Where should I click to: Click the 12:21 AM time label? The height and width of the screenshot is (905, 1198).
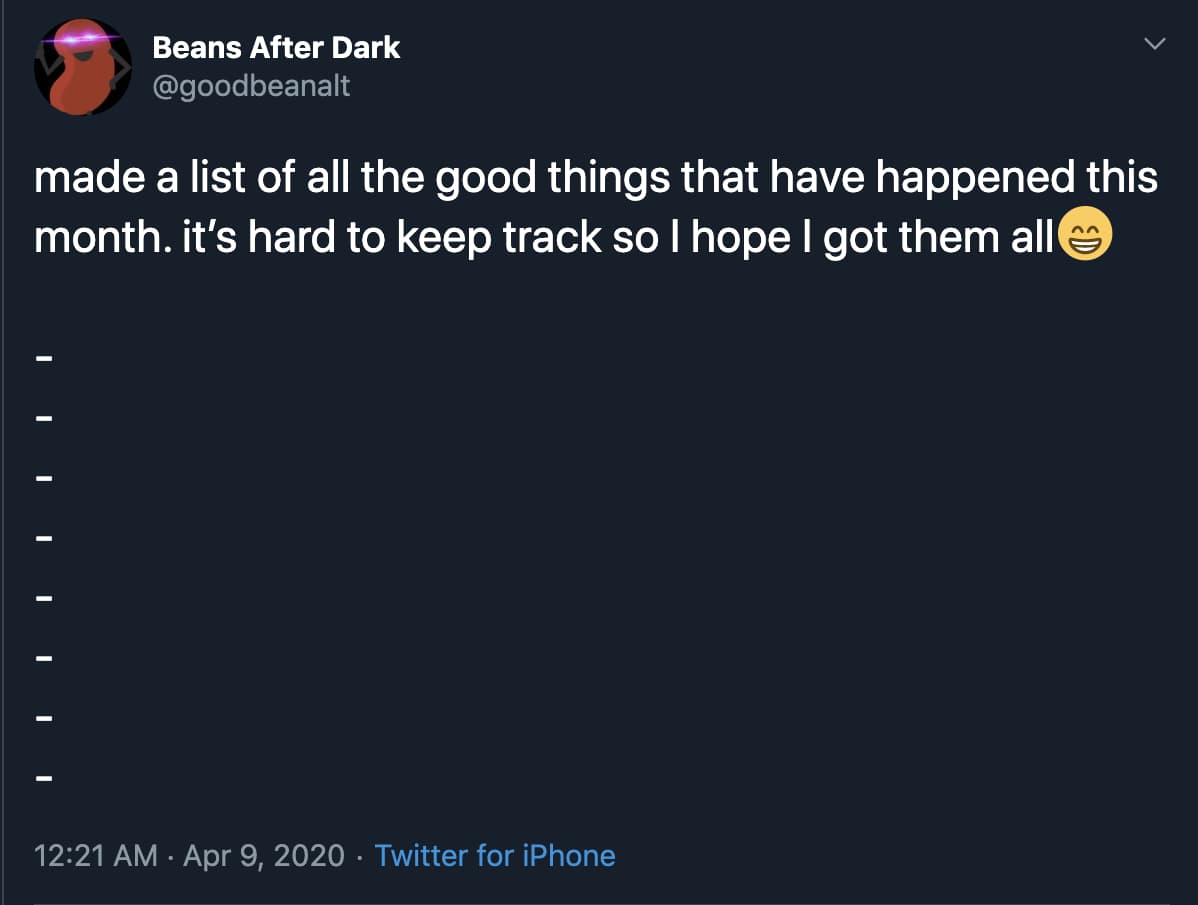95,856
